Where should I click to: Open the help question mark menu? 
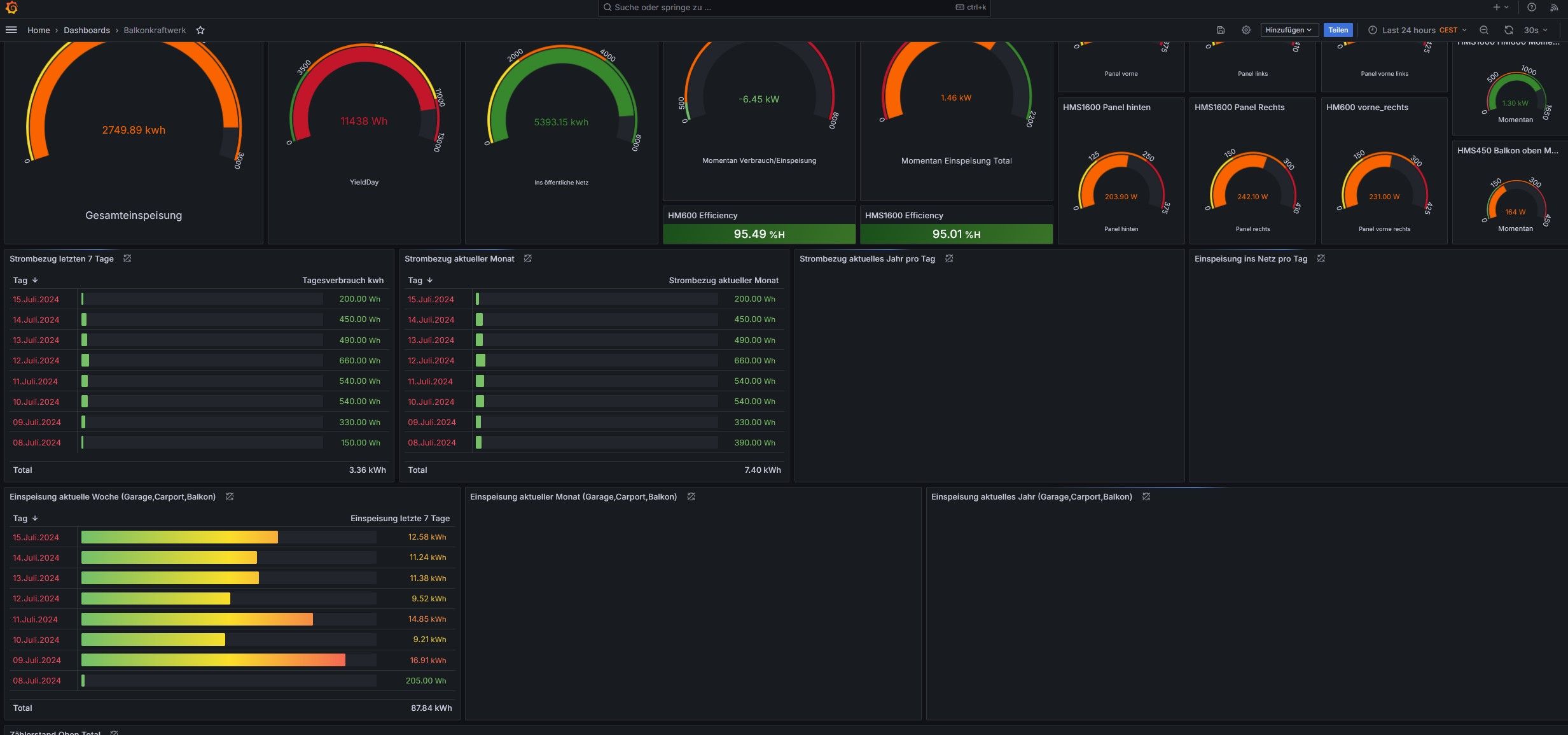(x=1532, y=8)
